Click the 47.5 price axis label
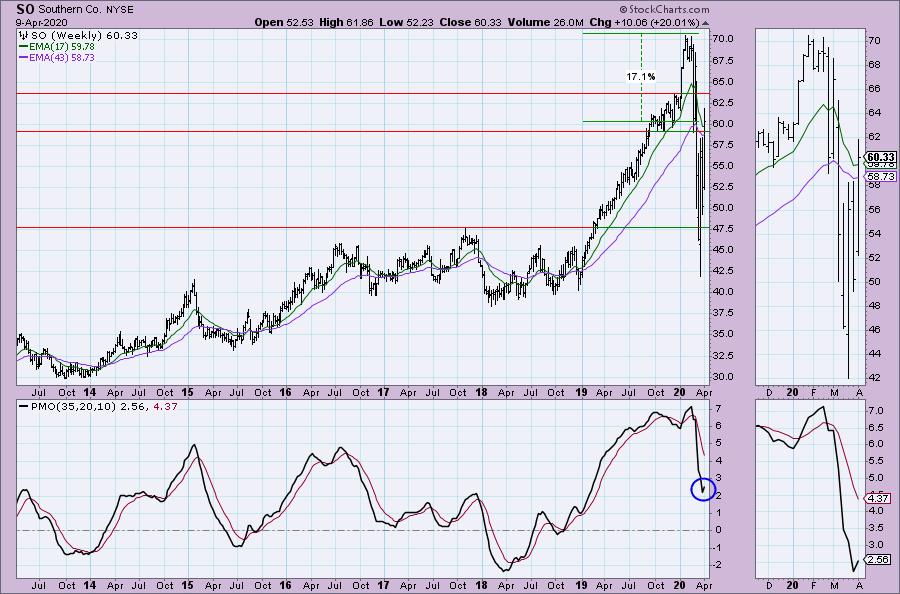Viewport: 900px width, 594px height. click(x=722, y=228)
